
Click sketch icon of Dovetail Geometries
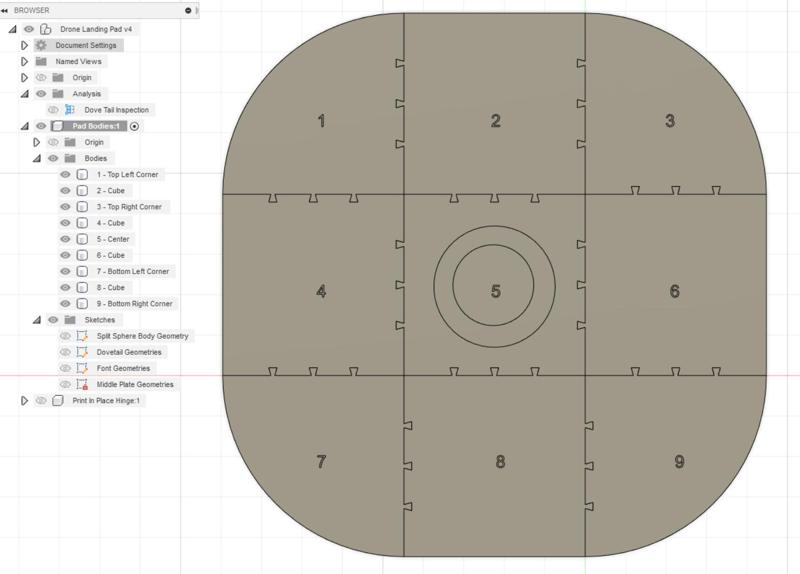82,352
